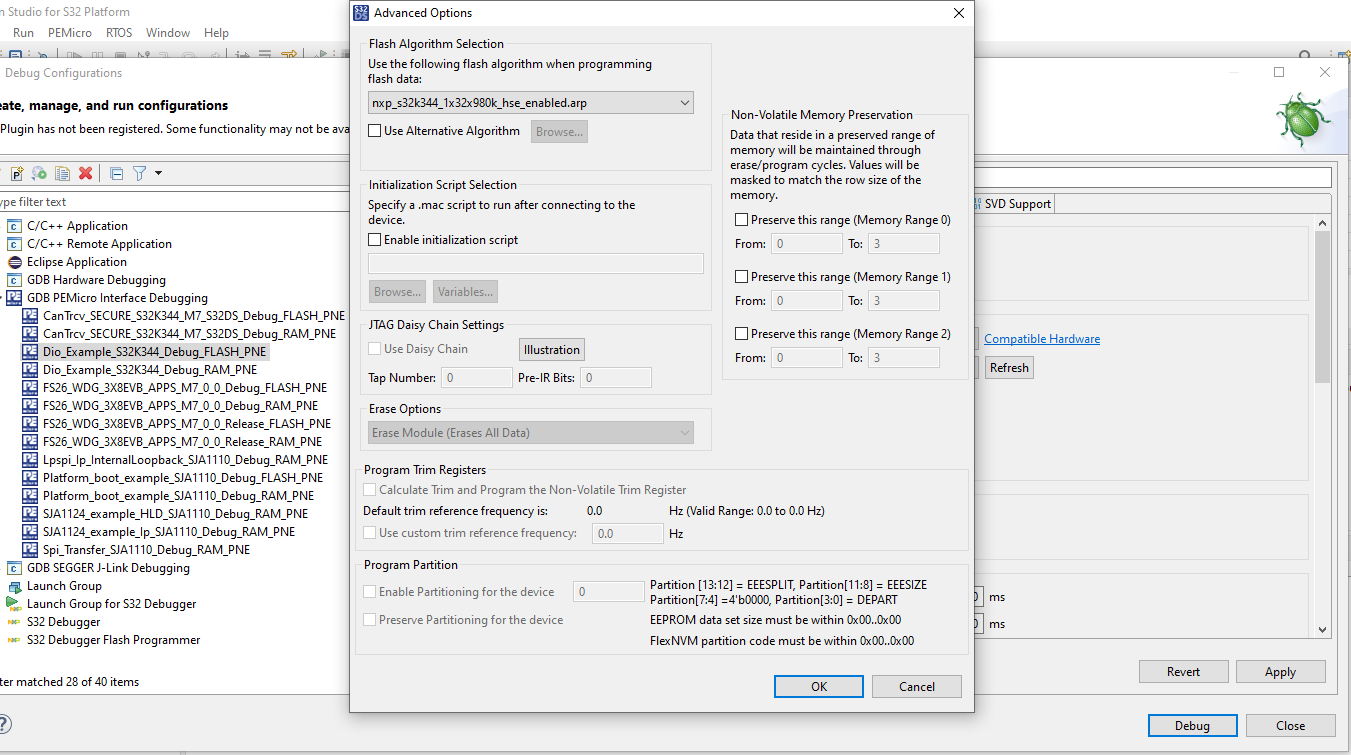The height and width of the screenshot is (755, 1351).
Task: Duplicate the selected launch configuration
Action: (62, 173)
